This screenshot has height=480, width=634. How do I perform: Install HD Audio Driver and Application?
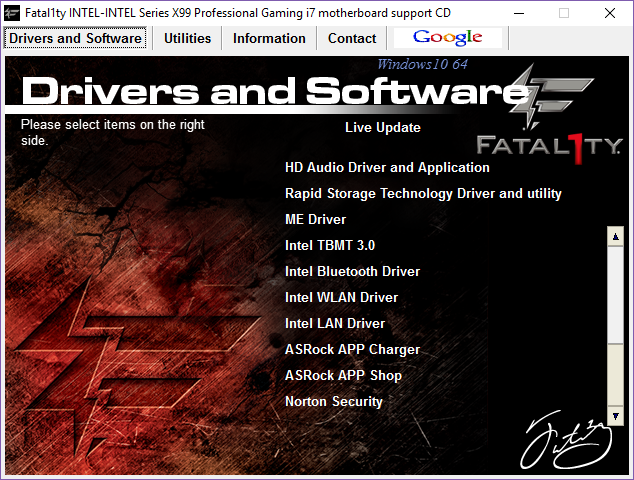point(387,167)
